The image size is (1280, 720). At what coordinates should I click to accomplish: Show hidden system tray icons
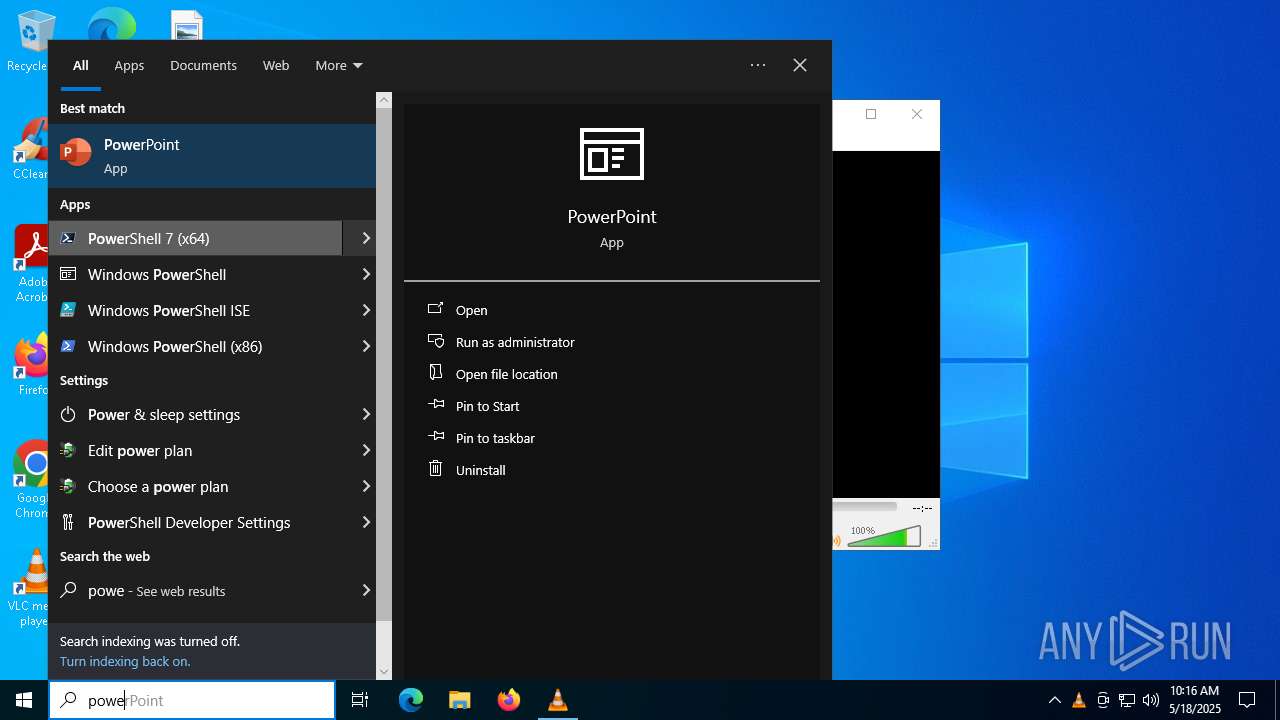[1054, 700]
